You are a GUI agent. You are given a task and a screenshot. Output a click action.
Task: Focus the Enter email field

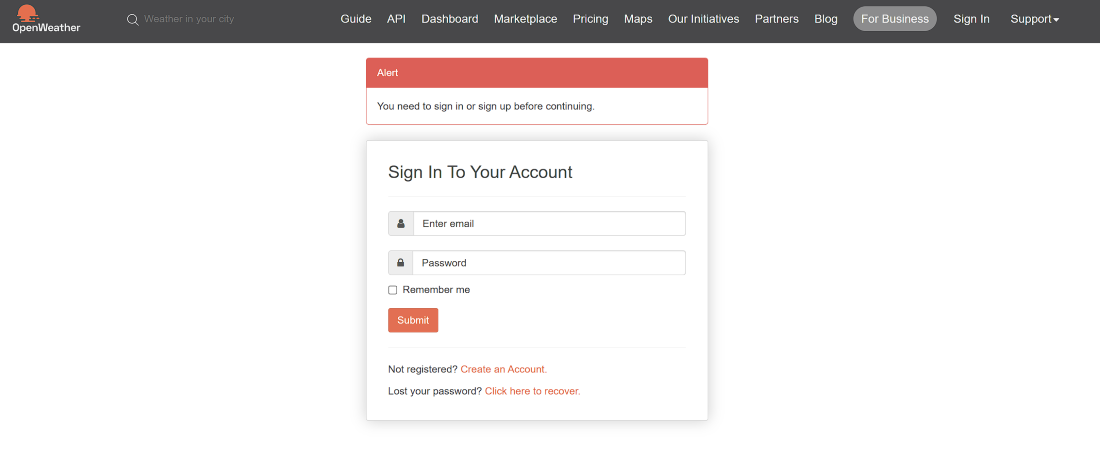[x=549, y=224]
